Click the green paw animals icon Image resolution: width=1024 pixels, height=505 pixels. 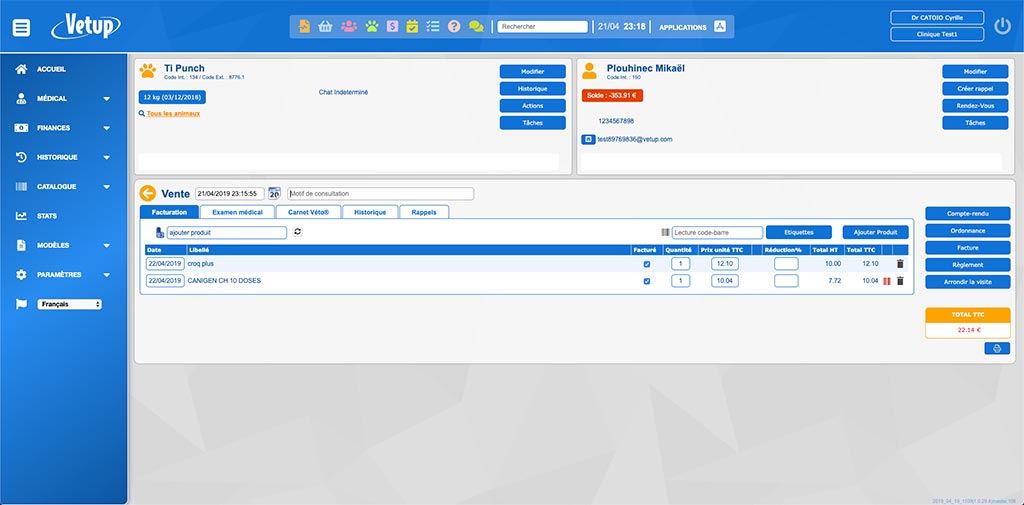pos(371,27)
